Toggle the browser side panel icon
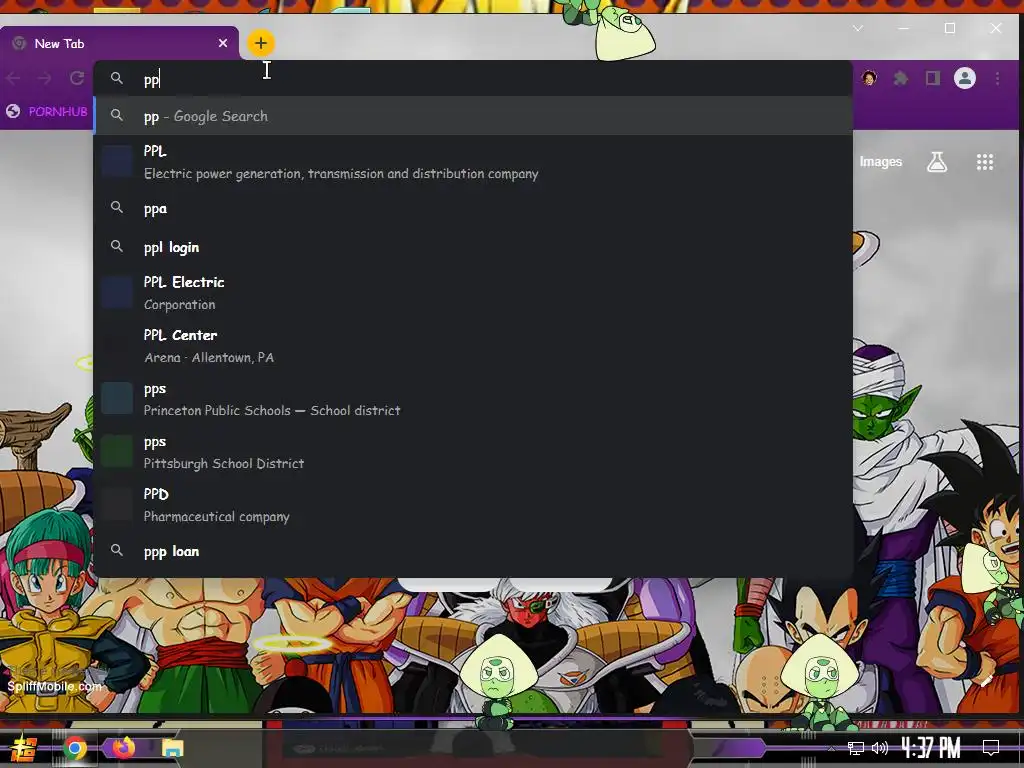Viewport: 1024px width, 768px height. (x=933, y=78)
